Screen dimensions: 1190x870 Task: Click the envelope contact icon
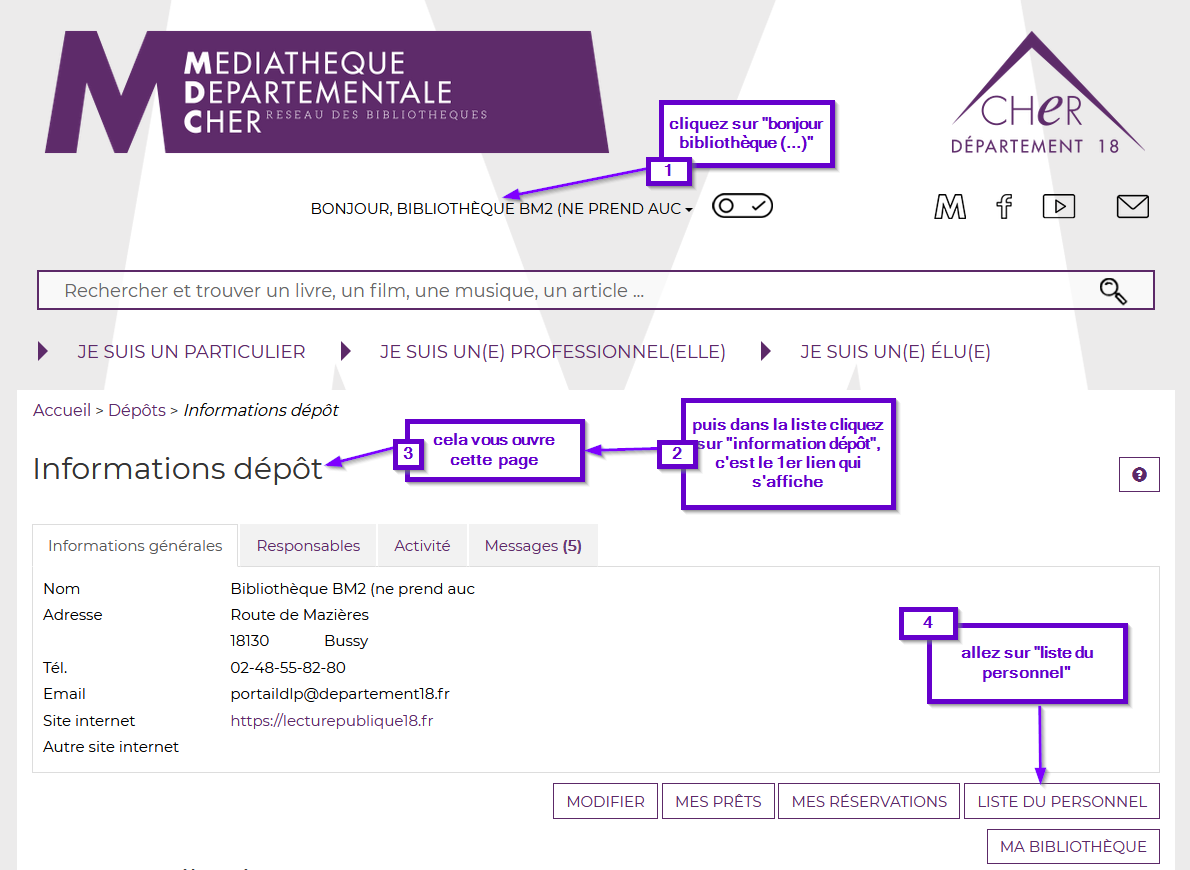(1132, 206)
